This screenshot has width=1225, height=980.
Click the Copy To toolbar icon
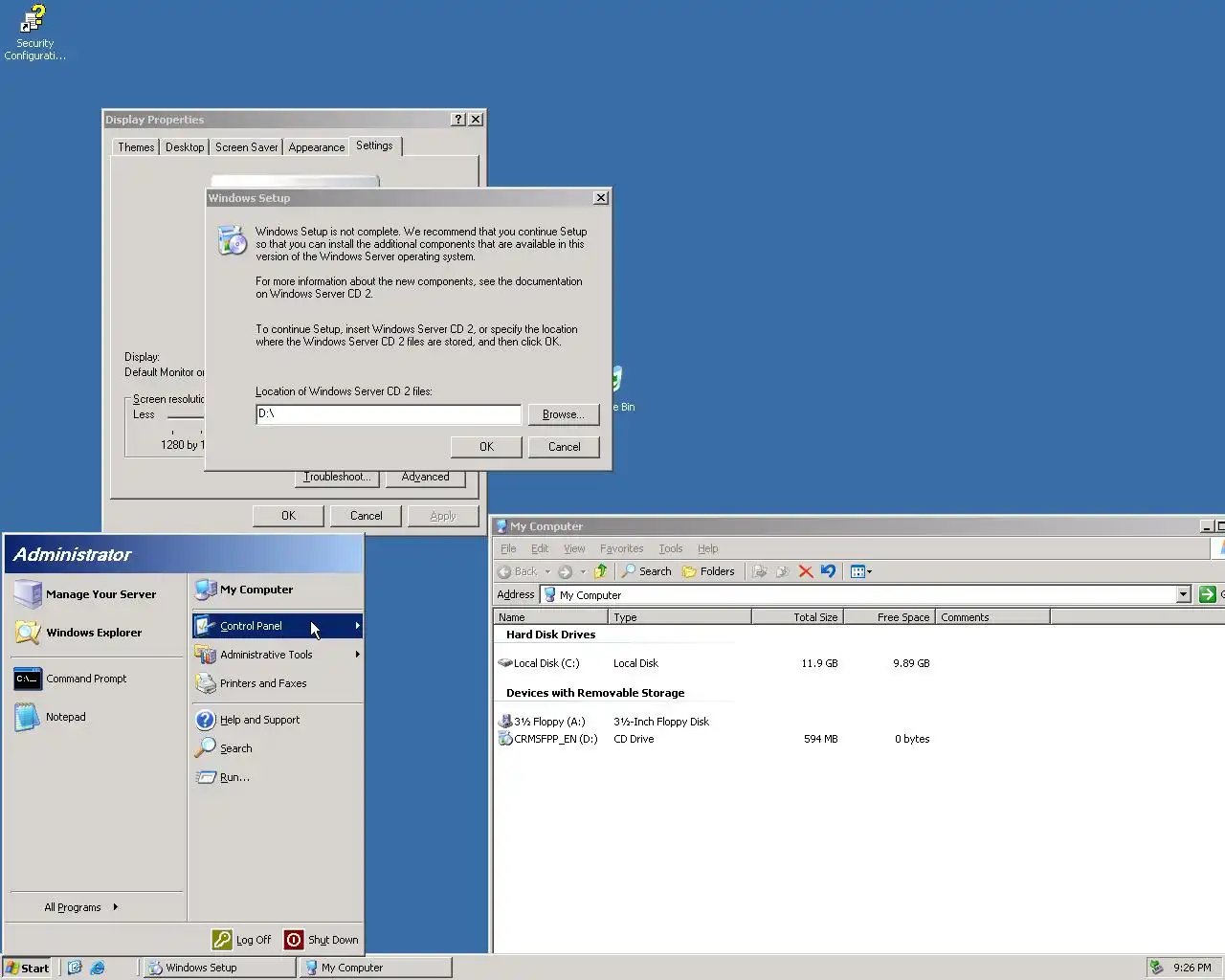[783, 571]
